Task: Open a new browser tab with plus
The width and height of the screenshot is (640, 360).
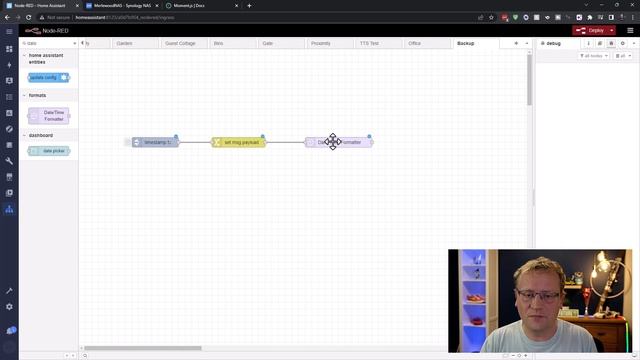Action: [x=249, y=6]
